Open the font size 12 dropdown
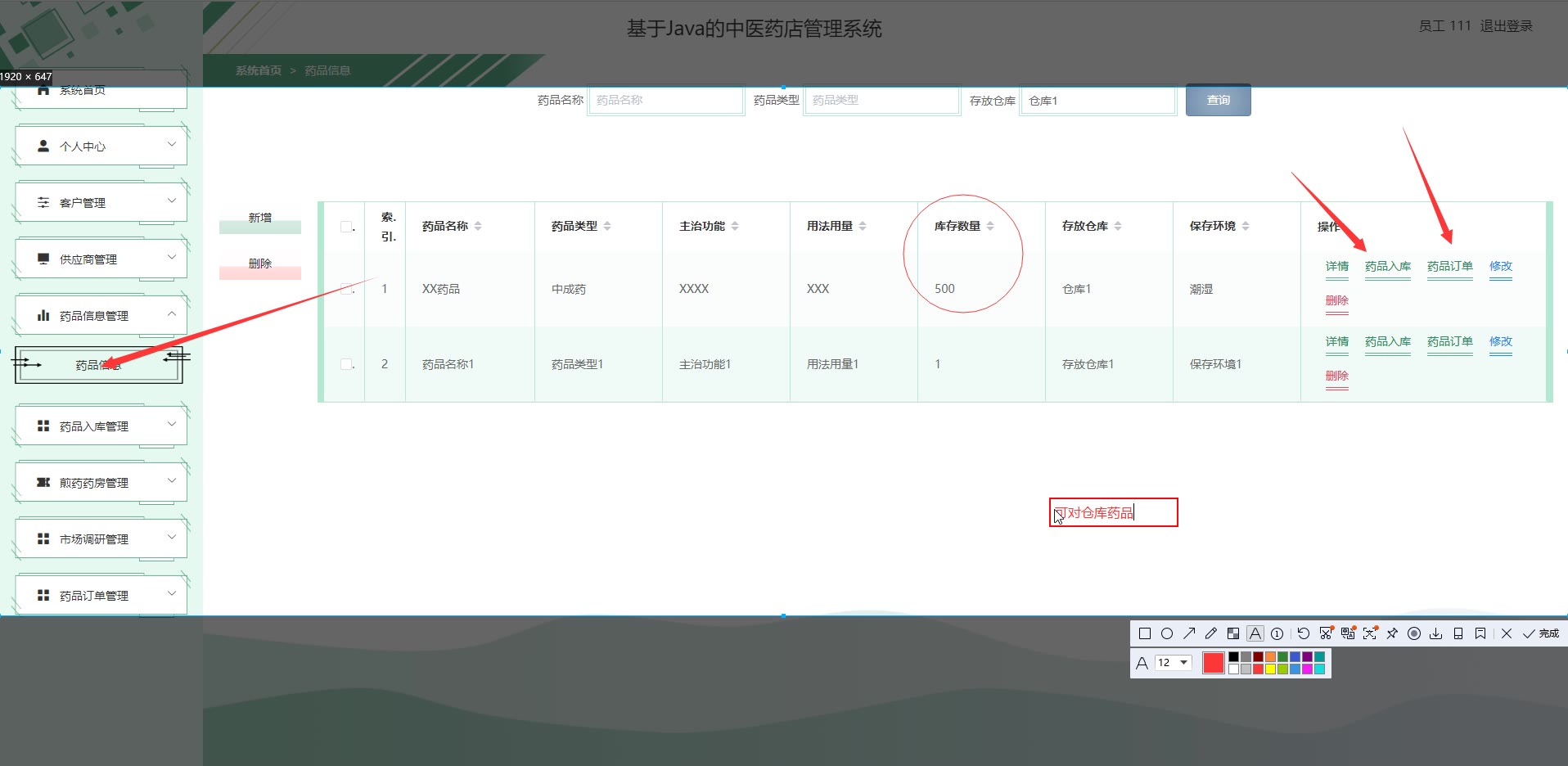Screen dimensions: 1568x766 1173,663
